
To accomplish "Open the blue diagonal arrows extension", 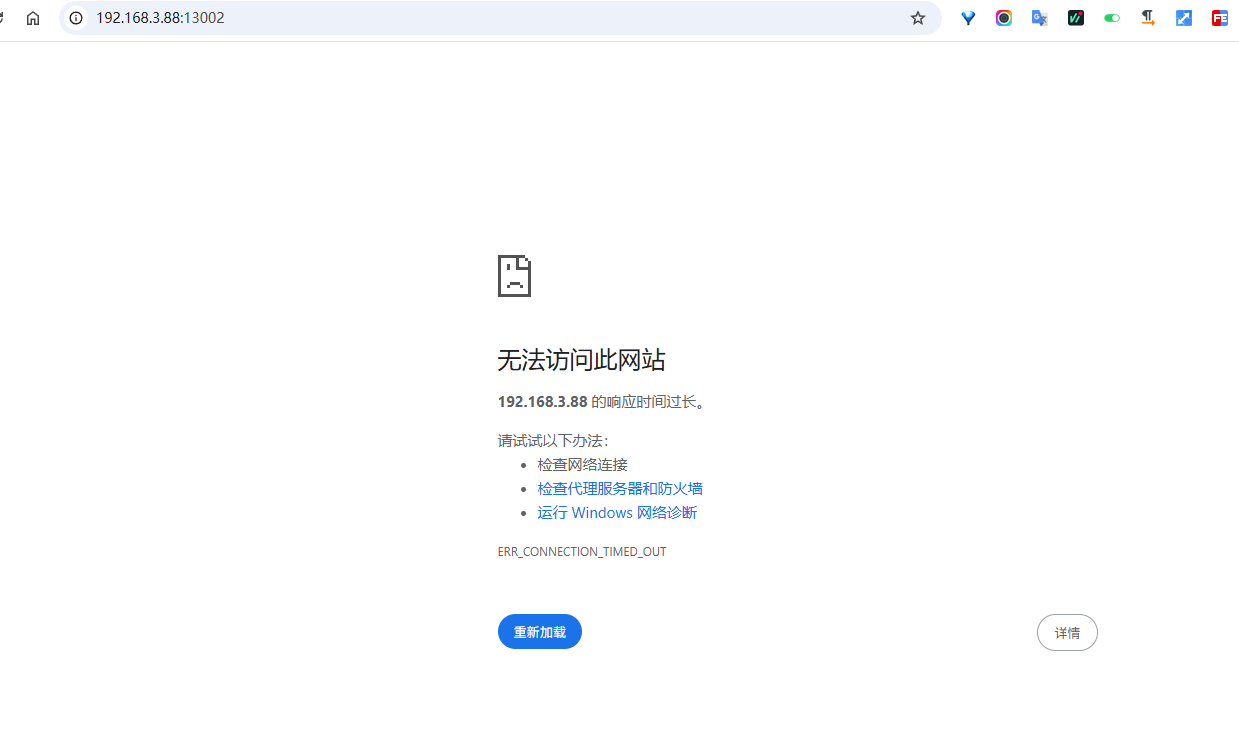I will 1184,18.
